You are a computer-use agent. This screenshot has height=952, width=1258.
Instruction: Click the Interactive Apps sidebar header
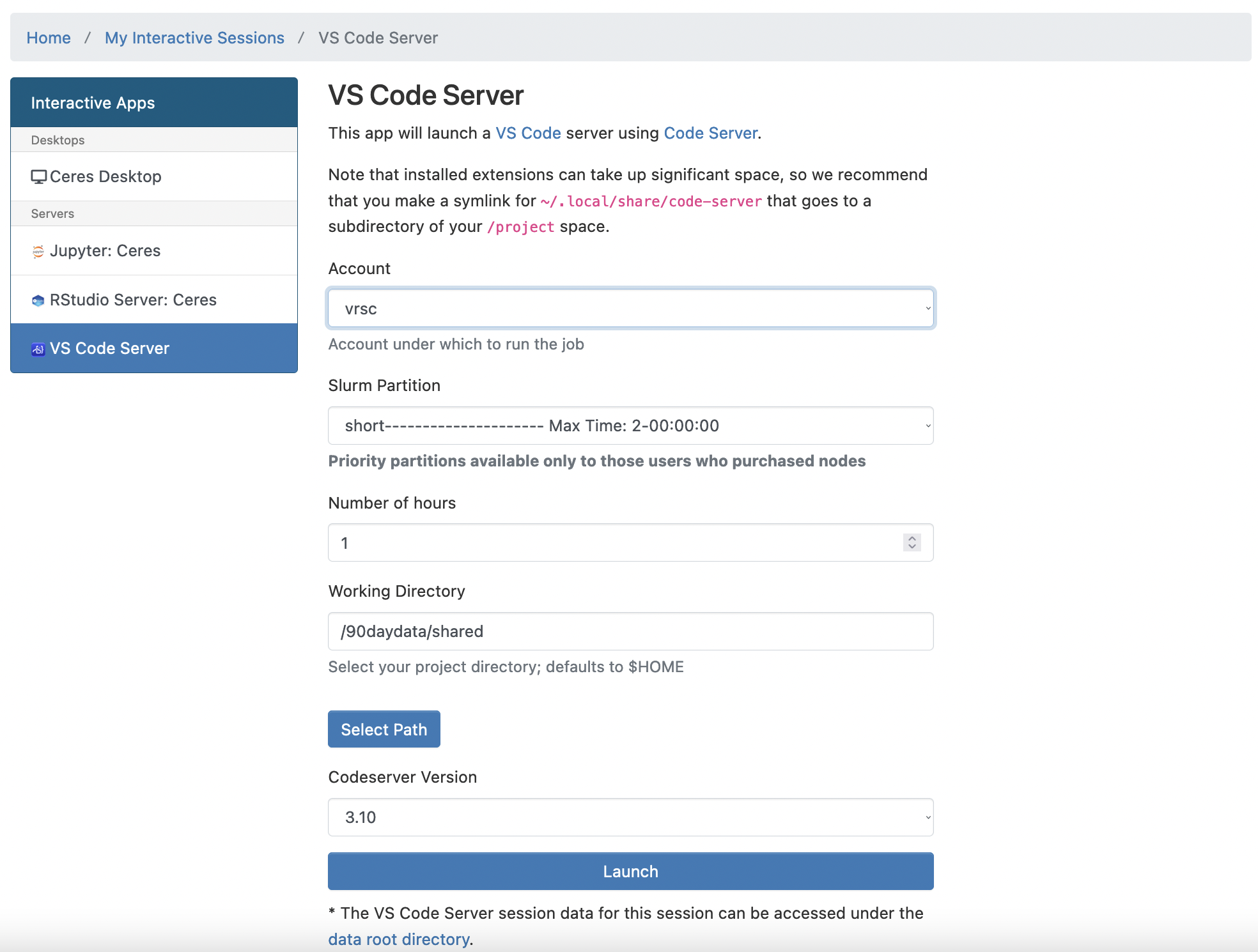click(154, 102)
